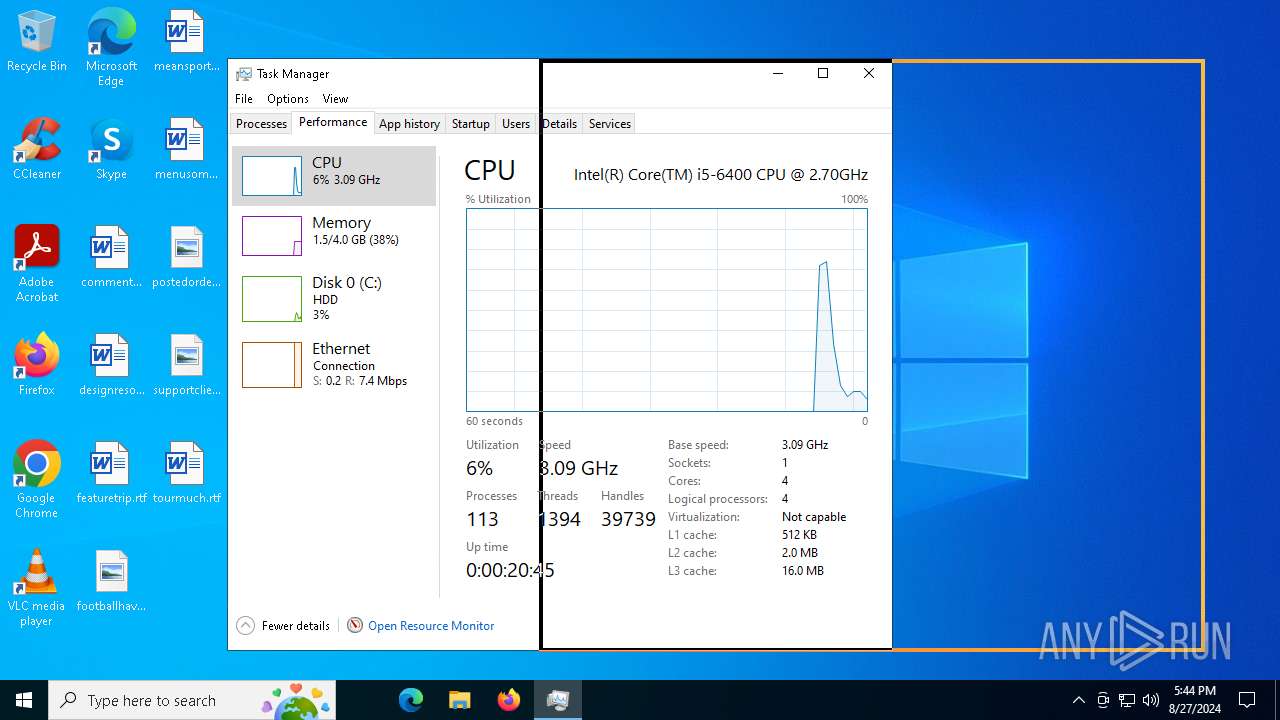Open the notification center icon
This screenshot has width=1280, height=720.
tap(1247, 700)
